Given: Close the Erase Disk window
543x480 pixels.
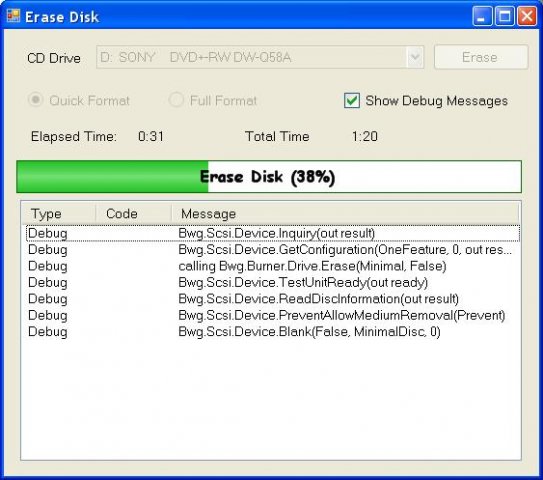Looking at the screenshot, I should [527, 16].
